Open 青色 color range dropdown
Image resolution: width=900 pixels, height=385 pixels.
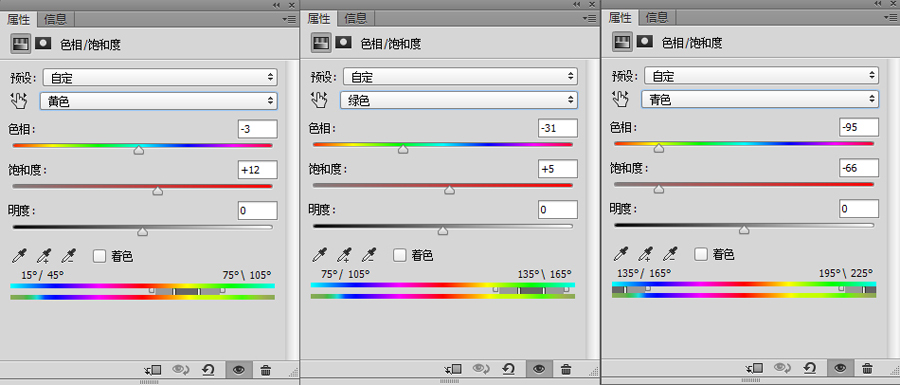(761, 99)
